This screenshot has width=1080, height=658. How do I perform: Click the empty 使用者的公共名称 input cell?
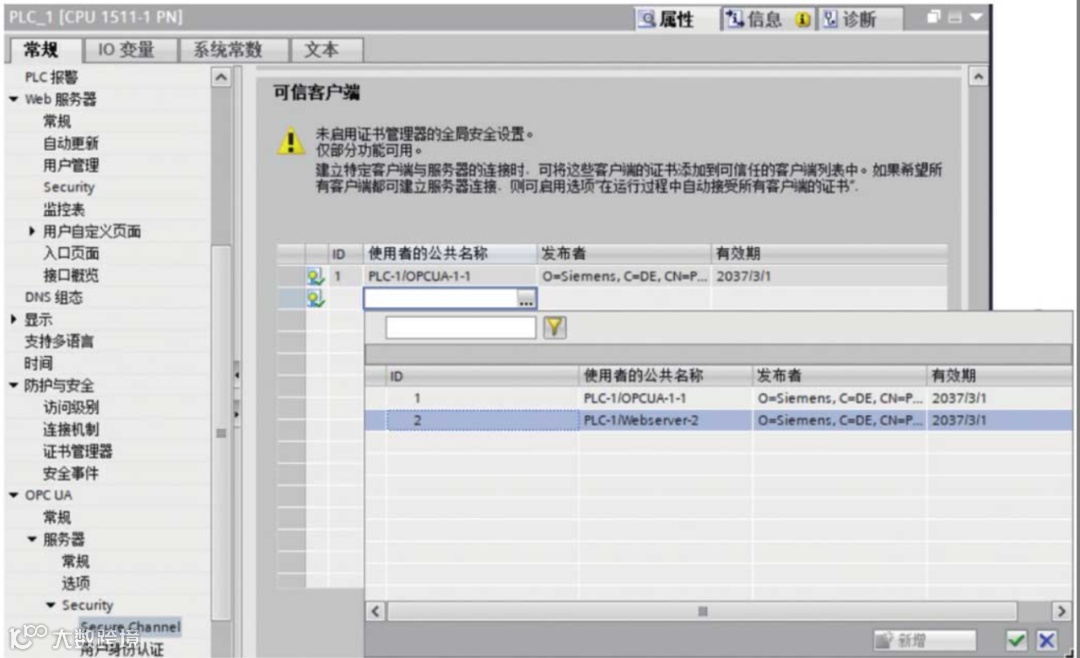click(441, 298)
